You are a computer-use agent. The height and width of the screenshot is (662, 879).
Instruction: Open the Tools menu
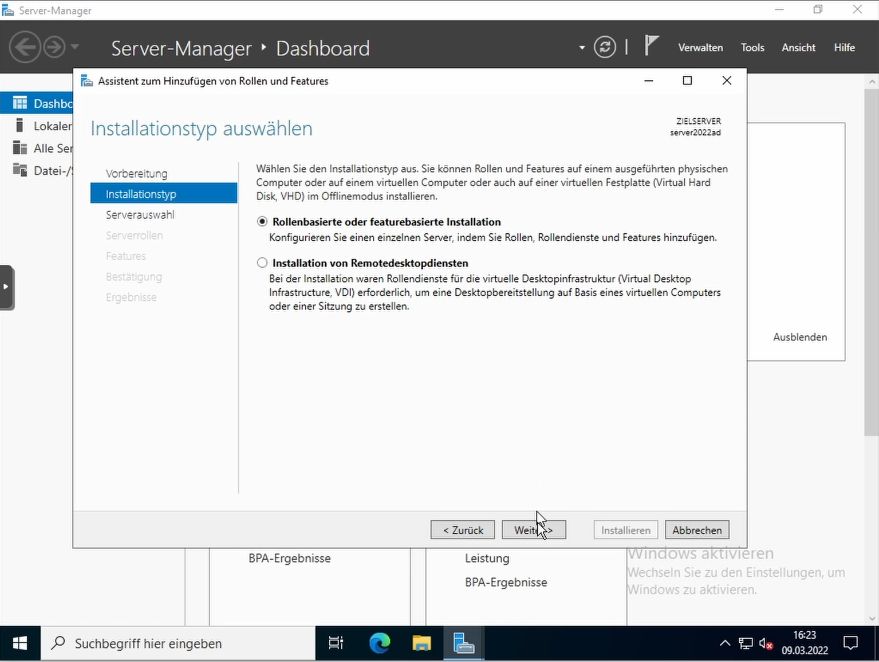(x=752, y=48)
